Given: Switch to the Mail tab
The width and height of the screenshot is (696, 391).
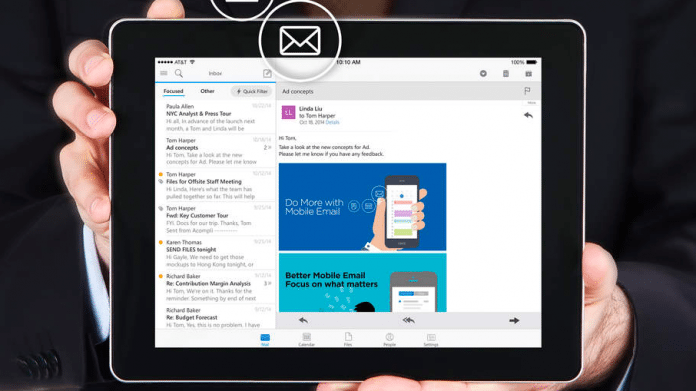Looking at the screenshot, I should pyautogui.click(x=265, y=340).
